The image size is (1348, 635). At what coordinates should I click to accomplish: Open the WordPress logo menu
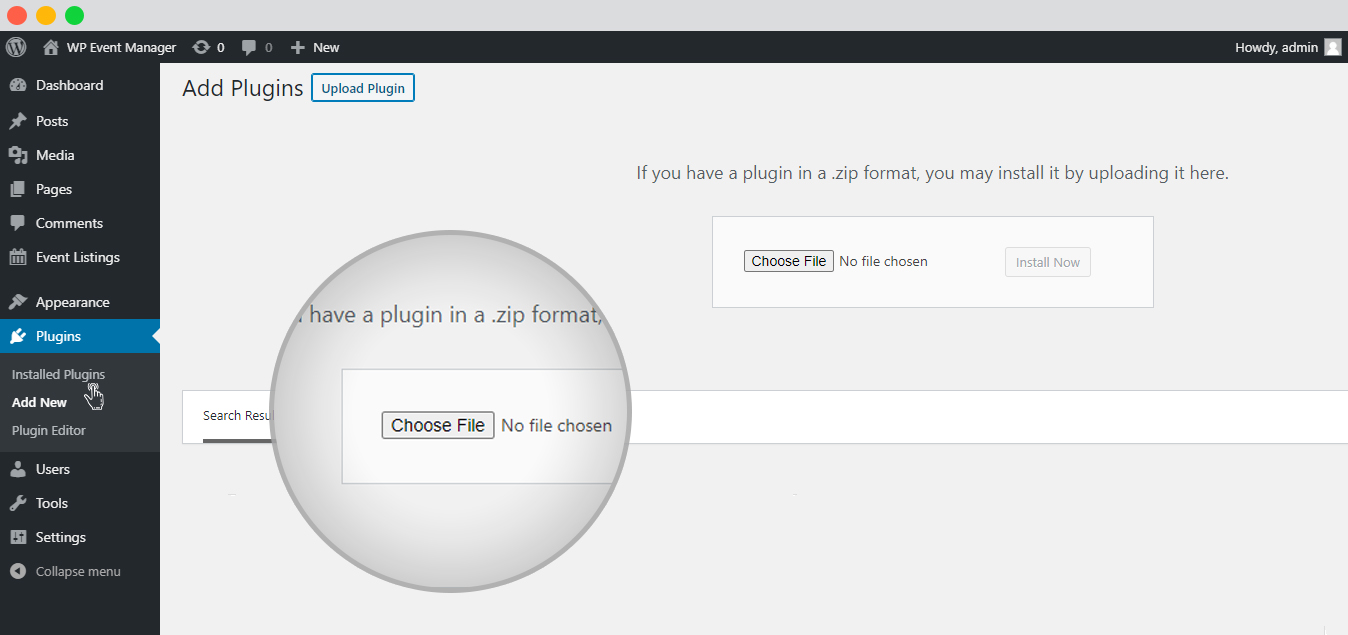pos(16,47)
